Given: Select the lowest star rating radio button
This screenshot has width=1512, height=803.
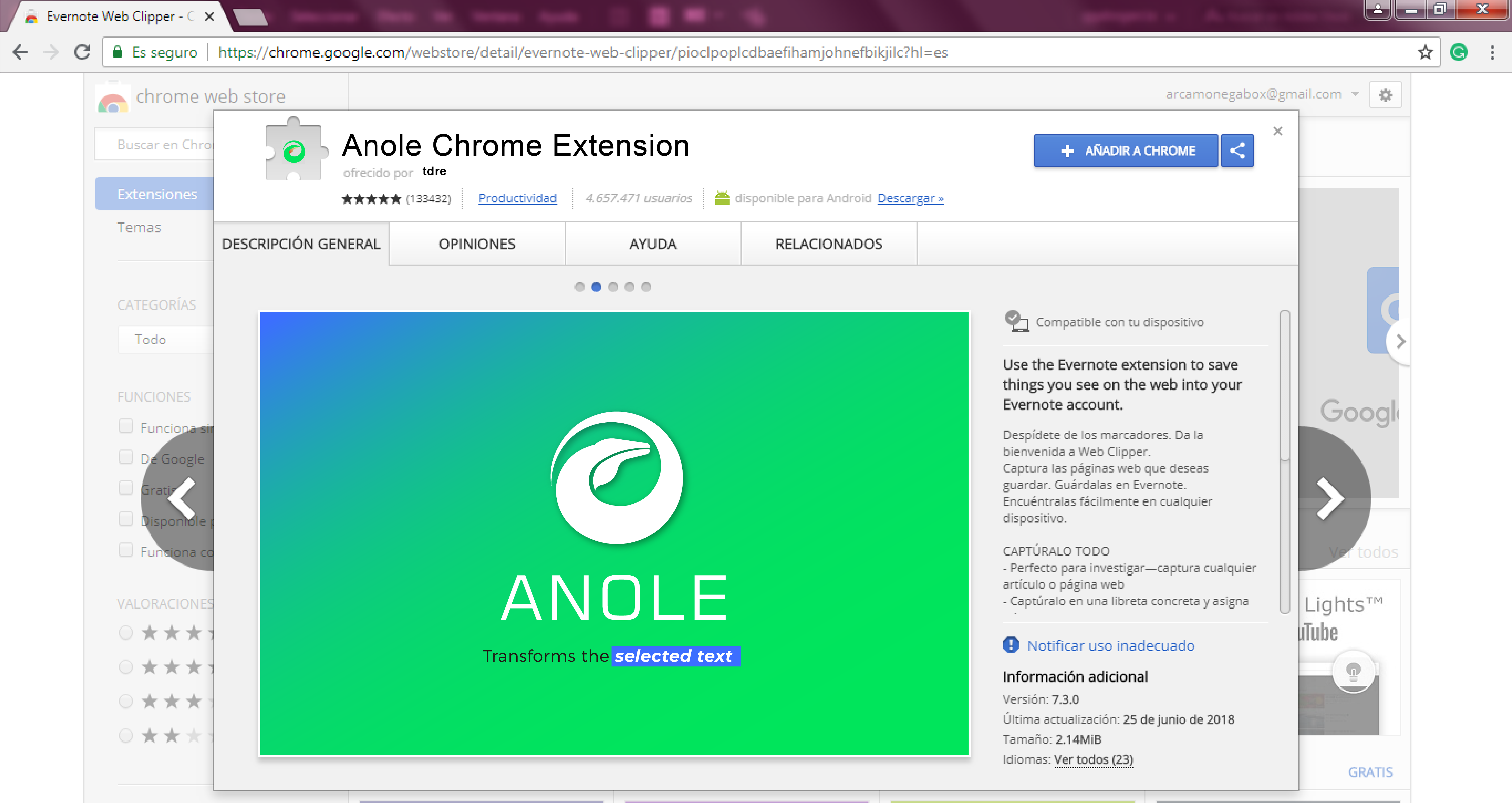Looking at the screenshot, I should point(126,736).
